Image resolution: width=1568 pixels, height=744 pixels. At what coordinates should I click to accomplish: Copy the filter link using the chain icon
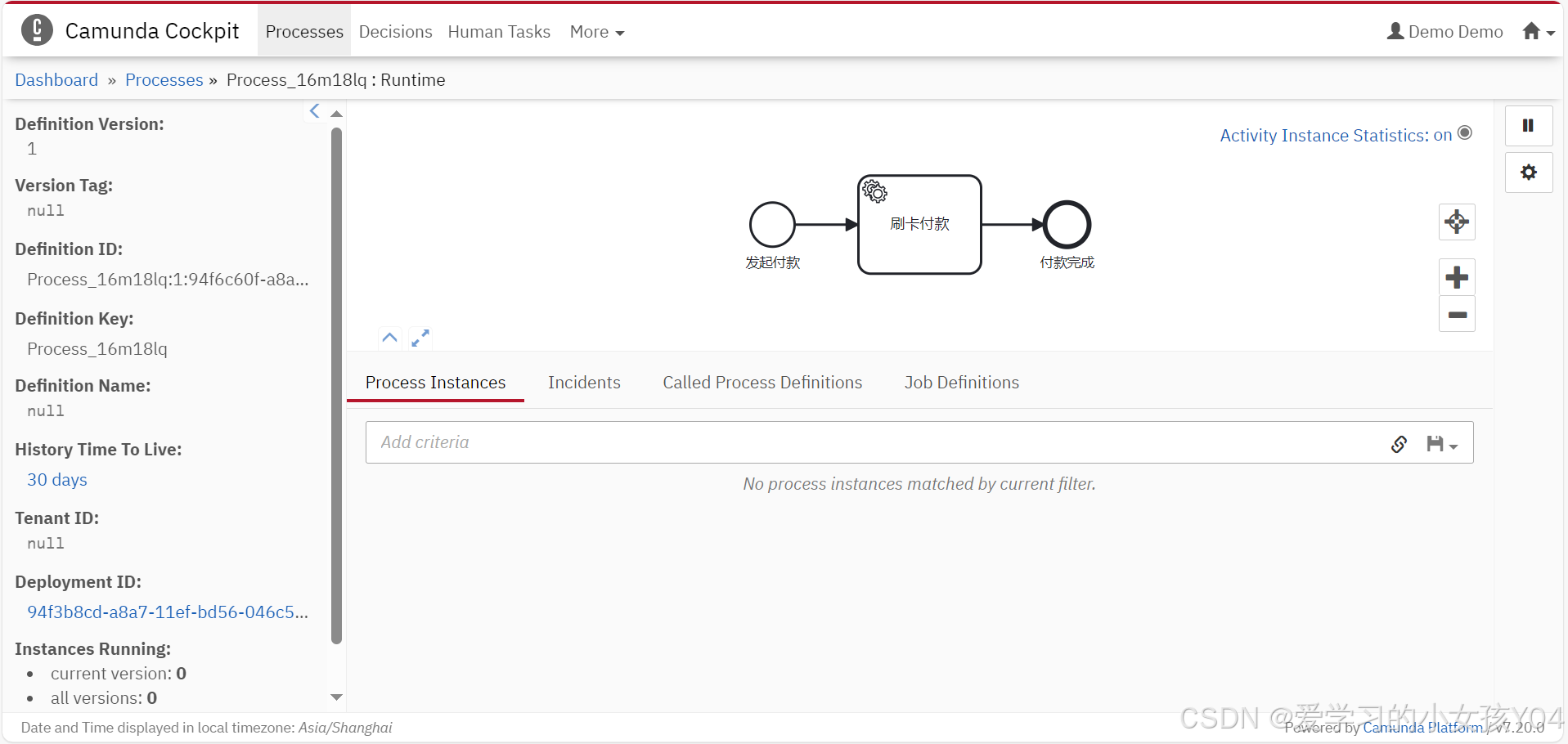coord(1399,444)
